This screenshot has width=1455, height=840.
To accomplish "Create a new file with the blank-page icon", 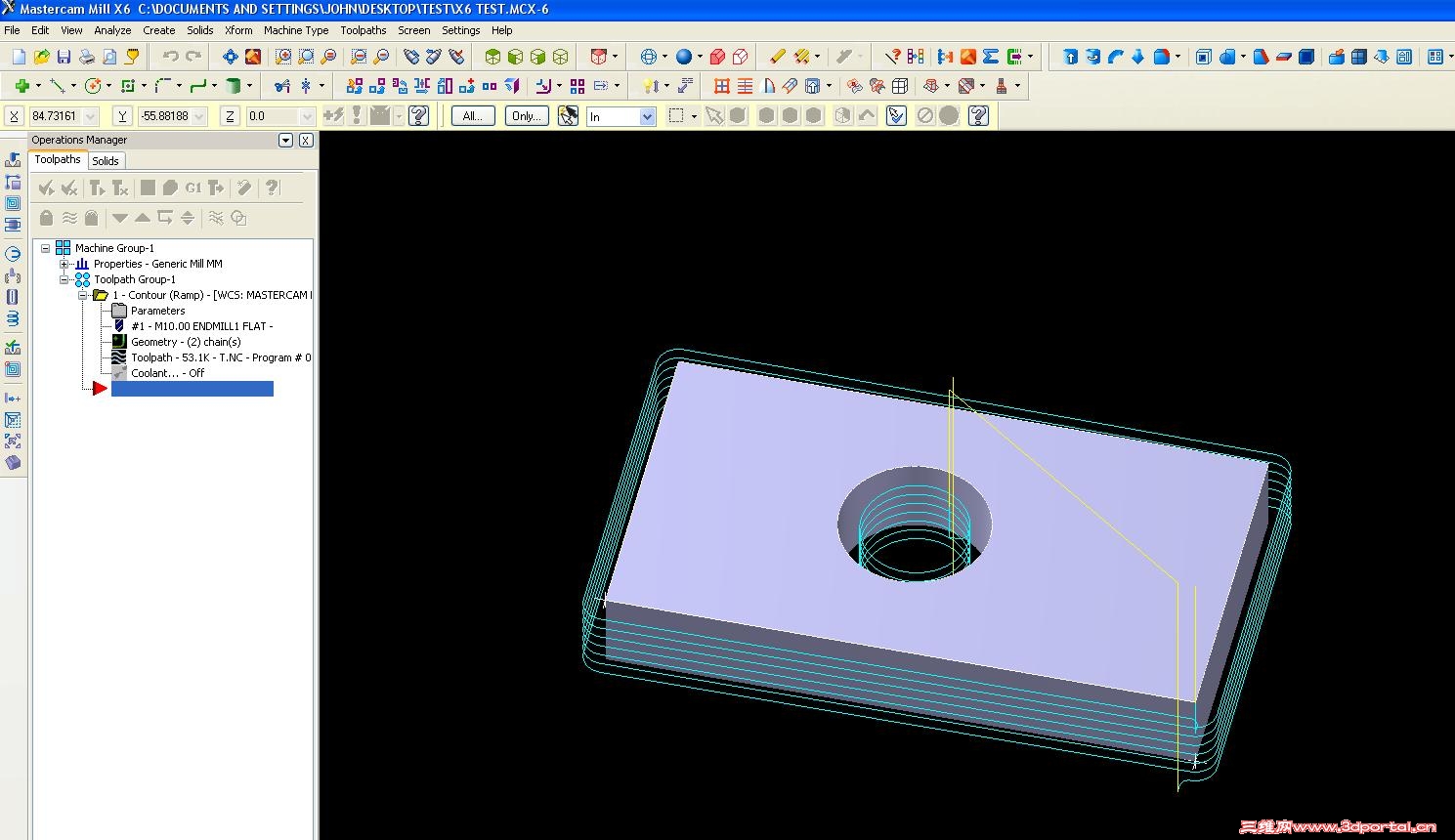I will [19, 57].
